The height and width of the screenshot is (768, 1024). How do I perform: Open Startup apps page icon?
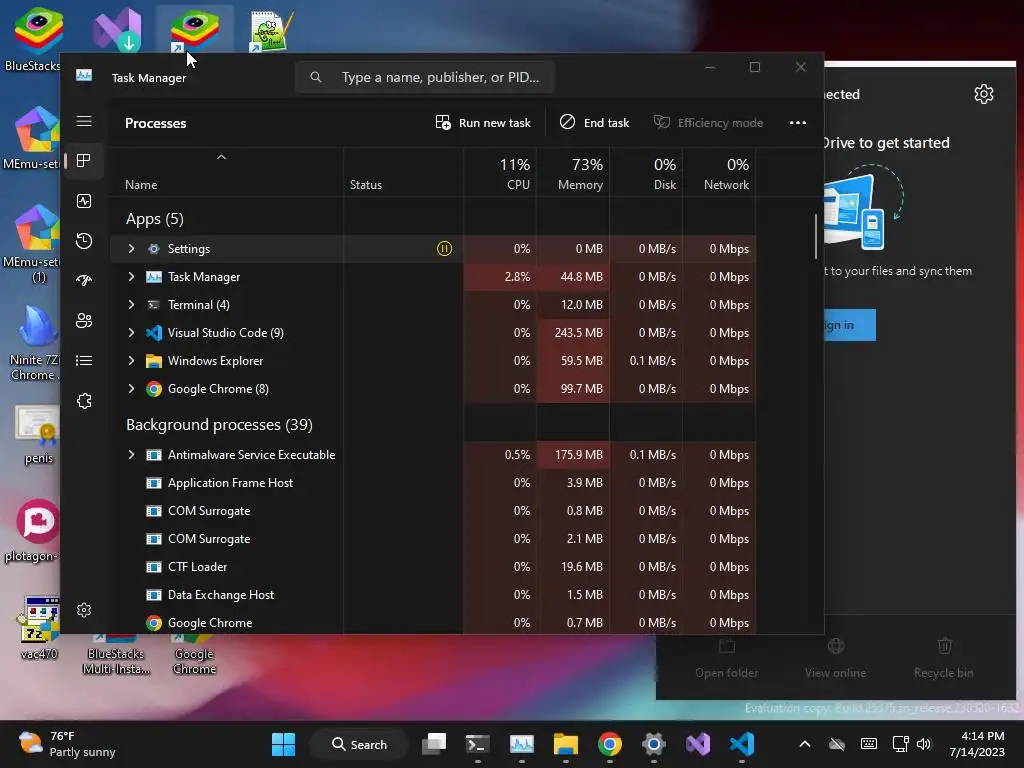point(84,281)
